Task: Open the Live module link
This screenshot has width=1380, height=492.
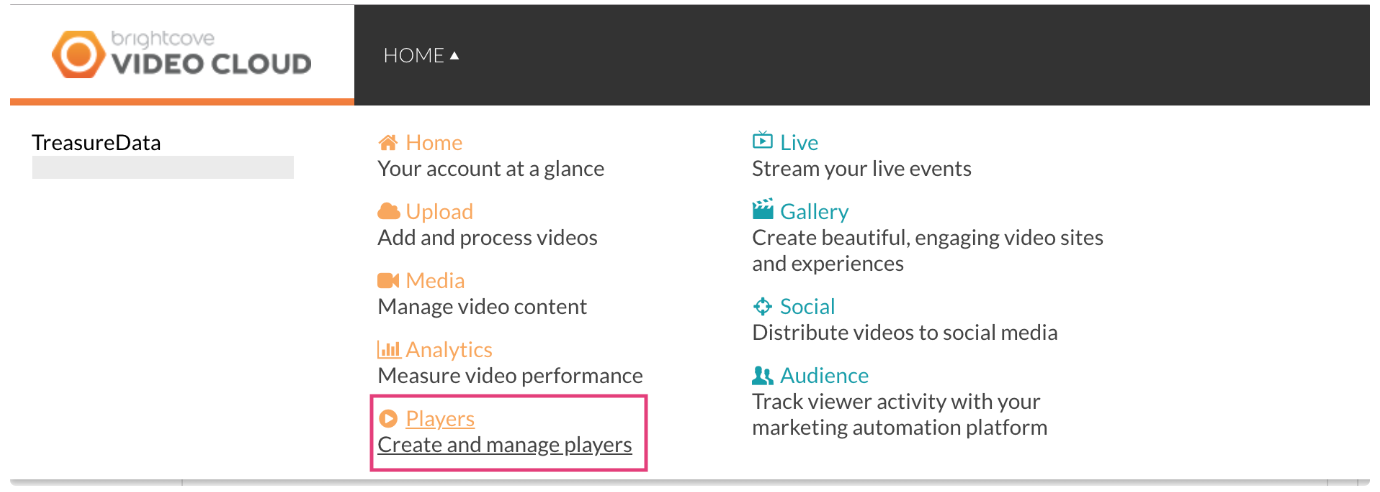Action: point(799,143)
